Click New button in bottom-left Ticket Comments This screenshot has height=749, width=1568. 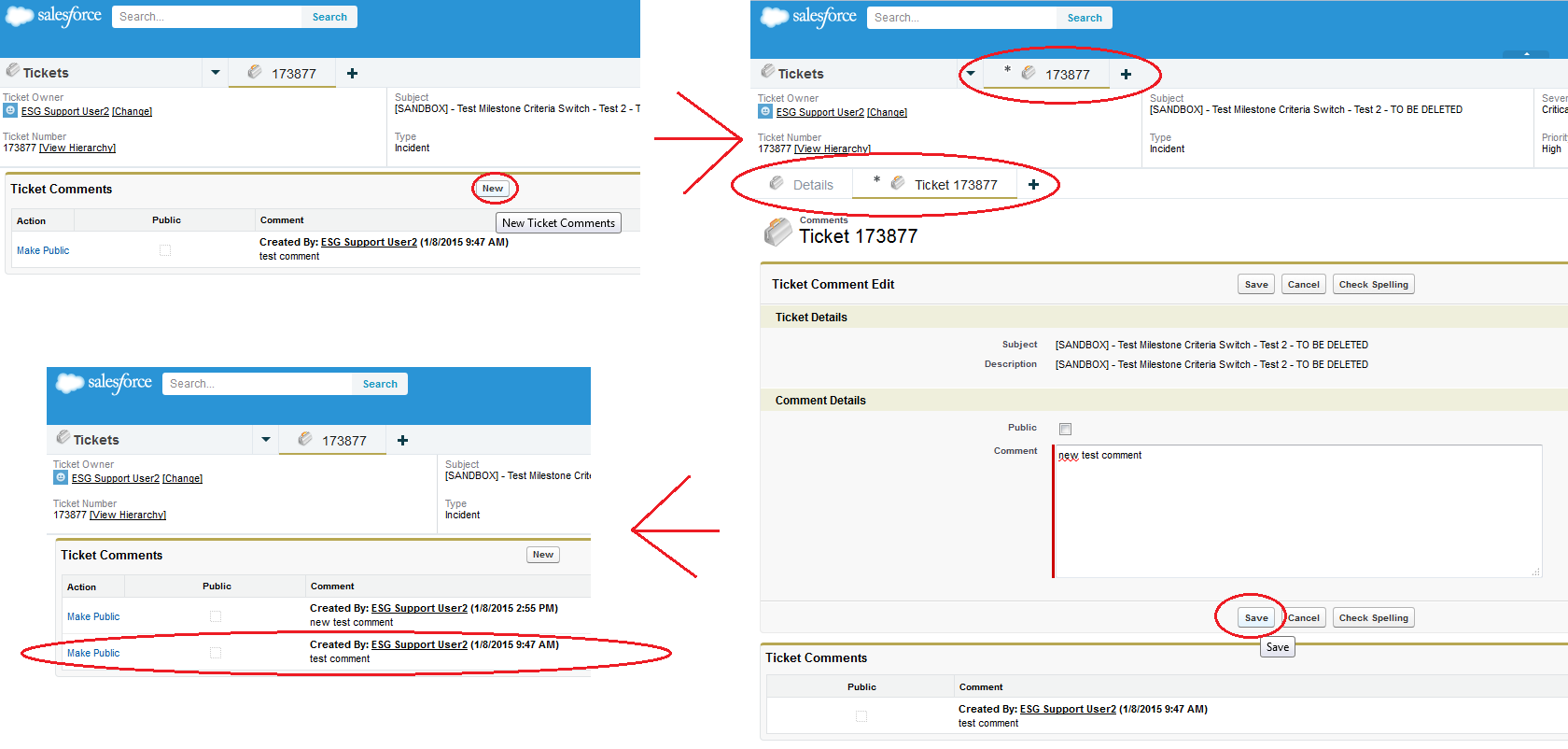(543, 555)
